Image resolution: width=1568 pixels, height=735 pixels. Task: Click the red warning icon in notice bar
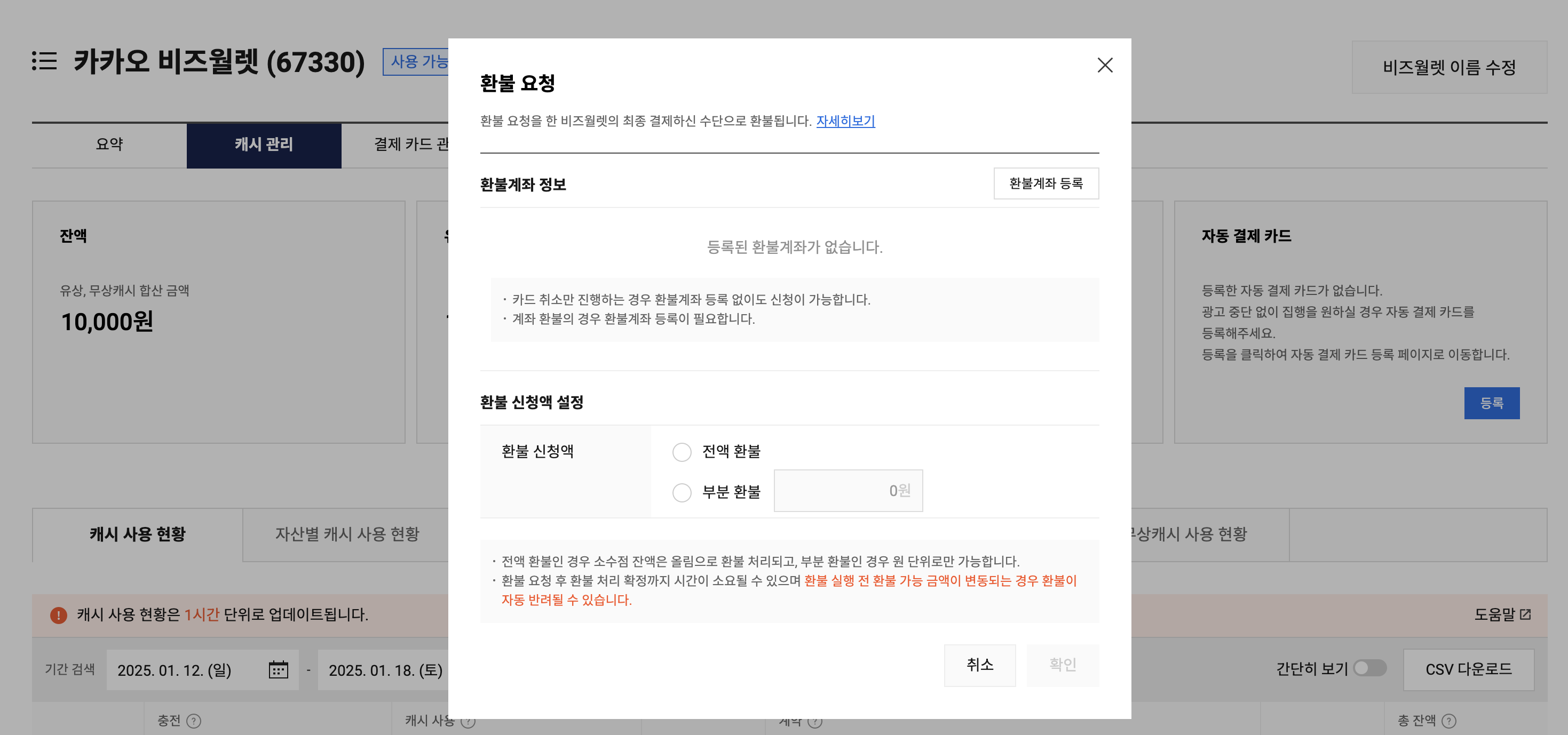[x=58, y=615]
